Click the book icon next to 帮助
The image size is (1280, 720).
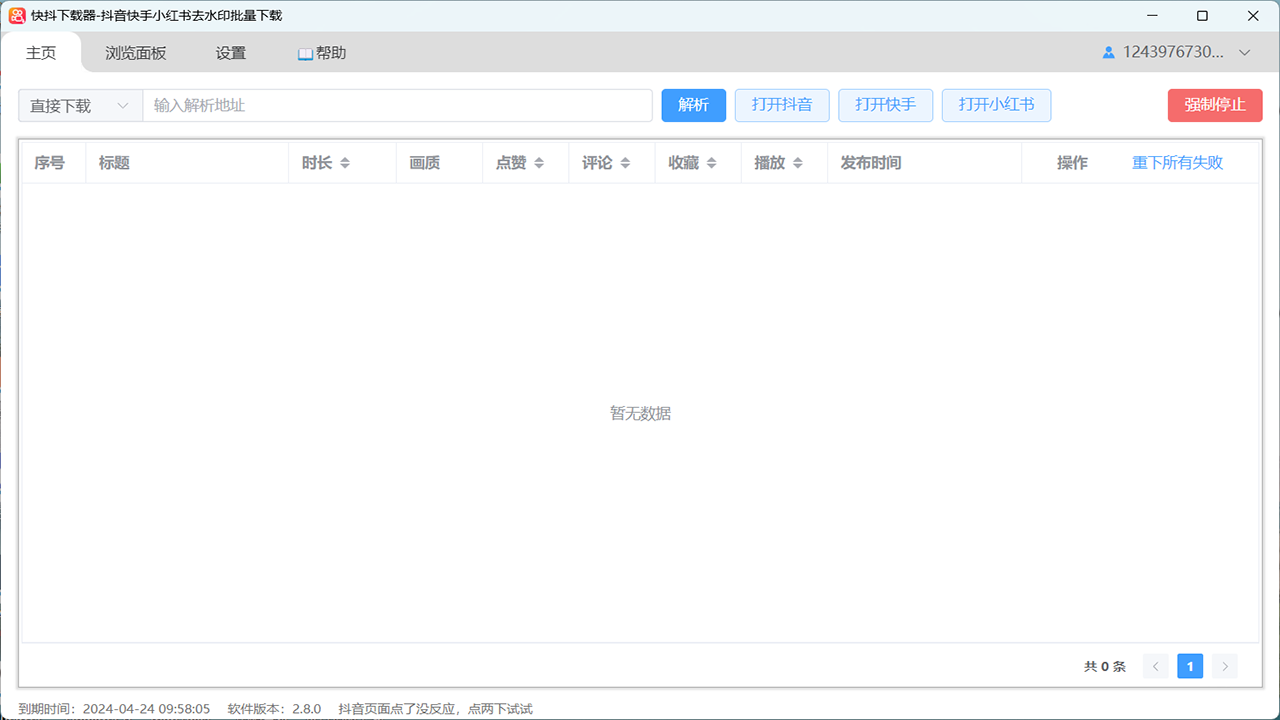pos(302,52)
